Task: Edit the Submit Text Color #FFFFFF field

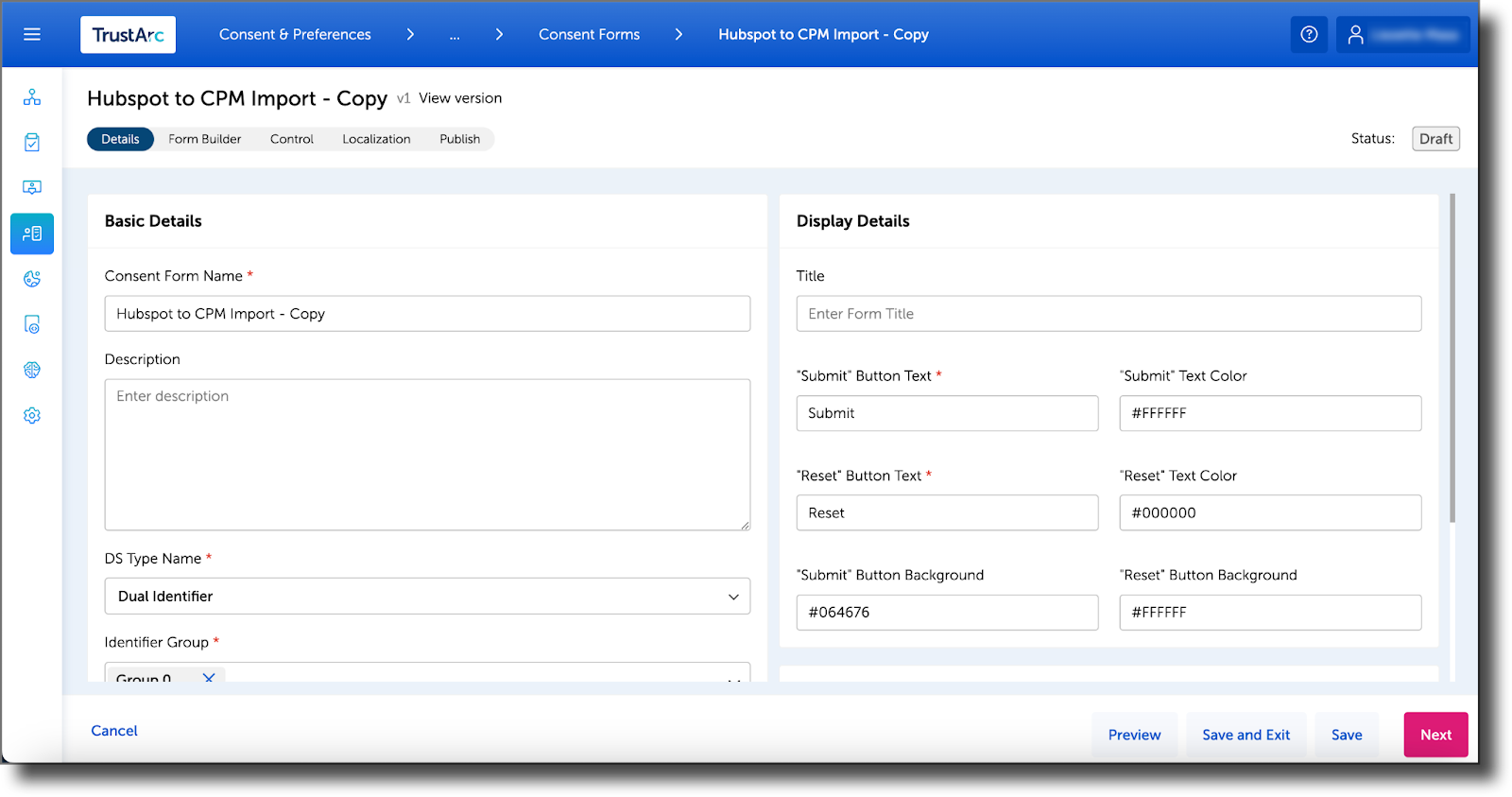Action: pos(1270,413)
